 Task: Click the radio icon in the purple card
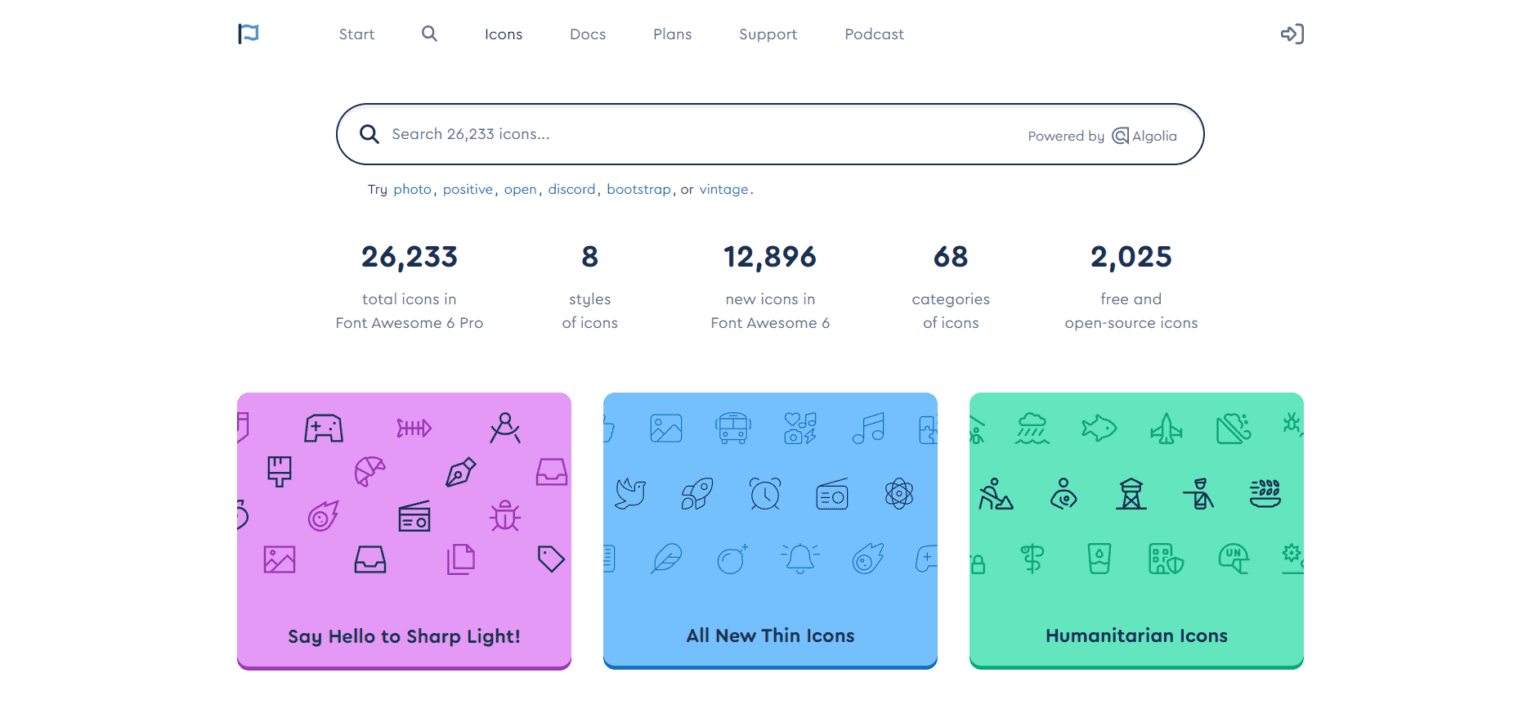point(411,516)
